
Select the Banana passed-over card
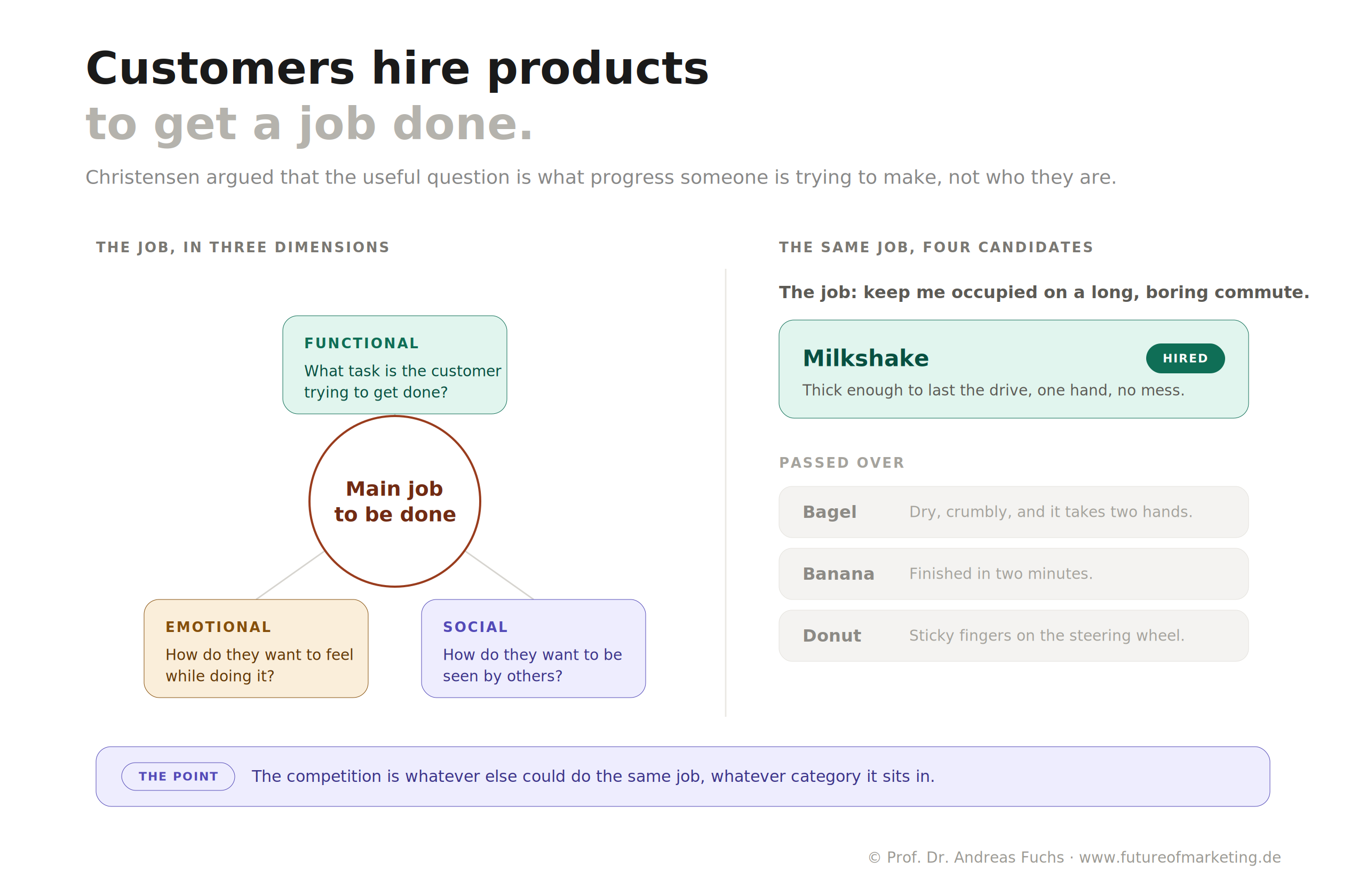pyautogui.click(x=1014, y=574)
